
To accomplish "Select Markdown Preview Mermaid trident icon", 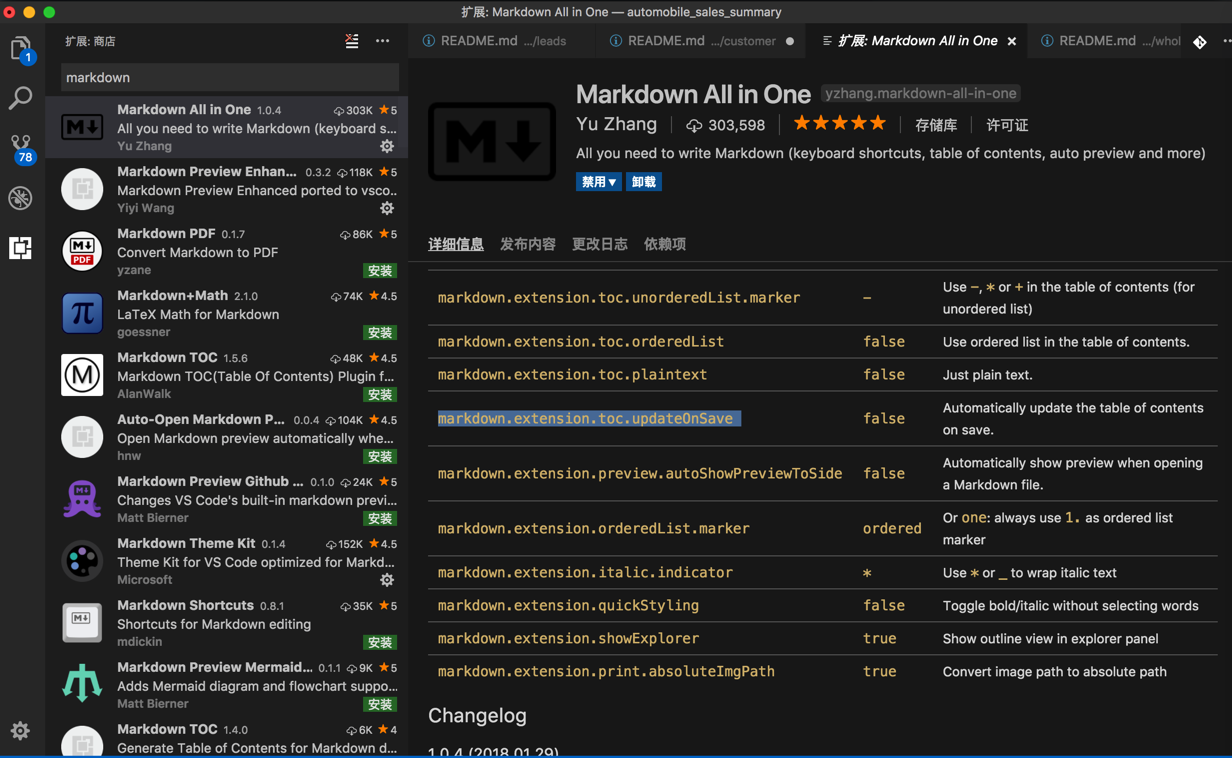I will coord(82,685).
